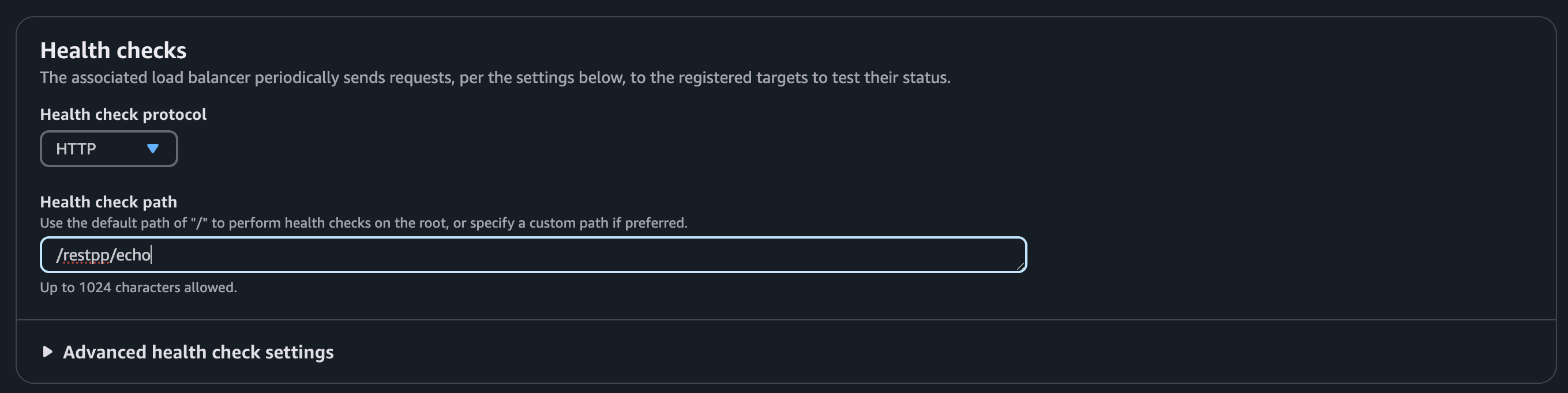Click the second slash in "/restpp/echo"
Screen dimensions: 1568x393
[x=112, y=255]
